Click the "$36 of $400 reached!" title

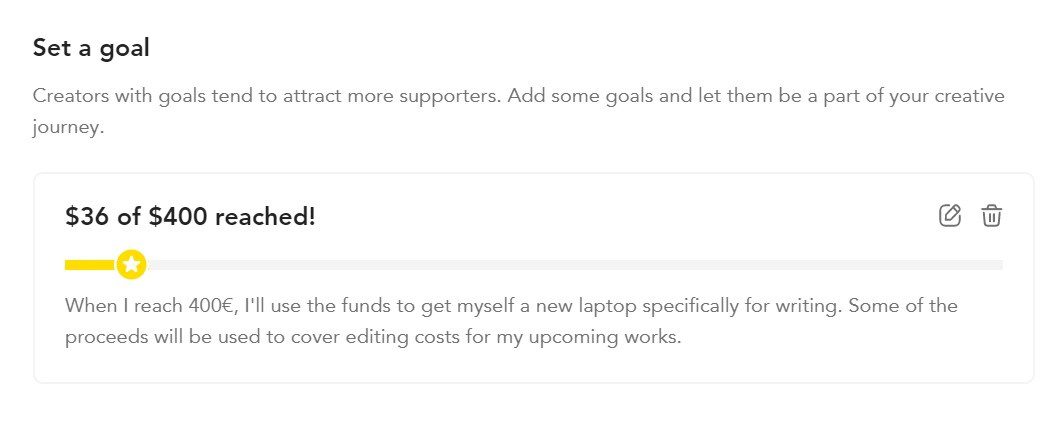[191, 217]
